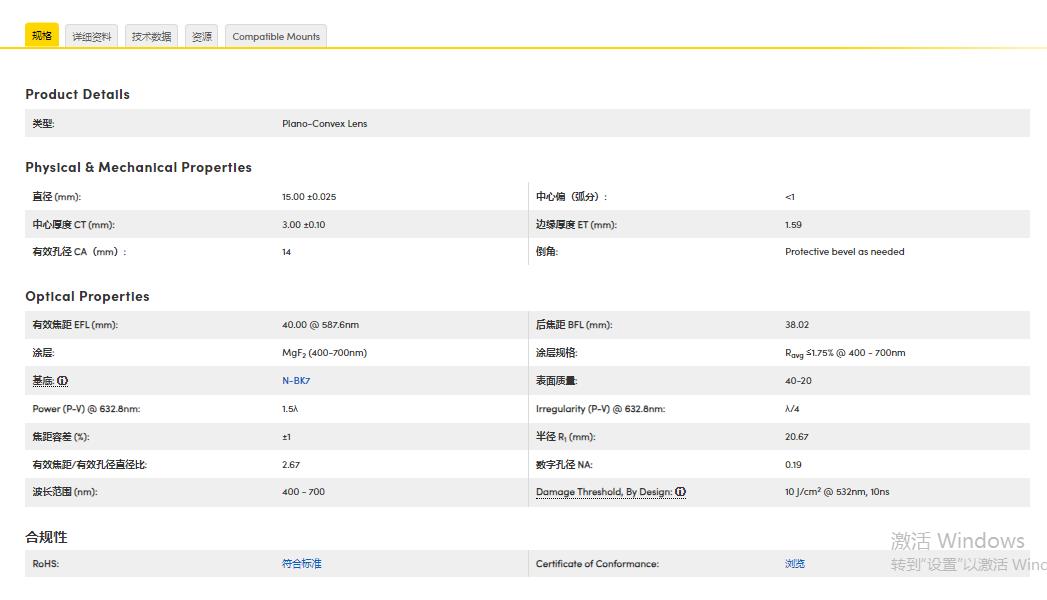
Task: Click the Product Details heading
Action: (x=77, y=94)
